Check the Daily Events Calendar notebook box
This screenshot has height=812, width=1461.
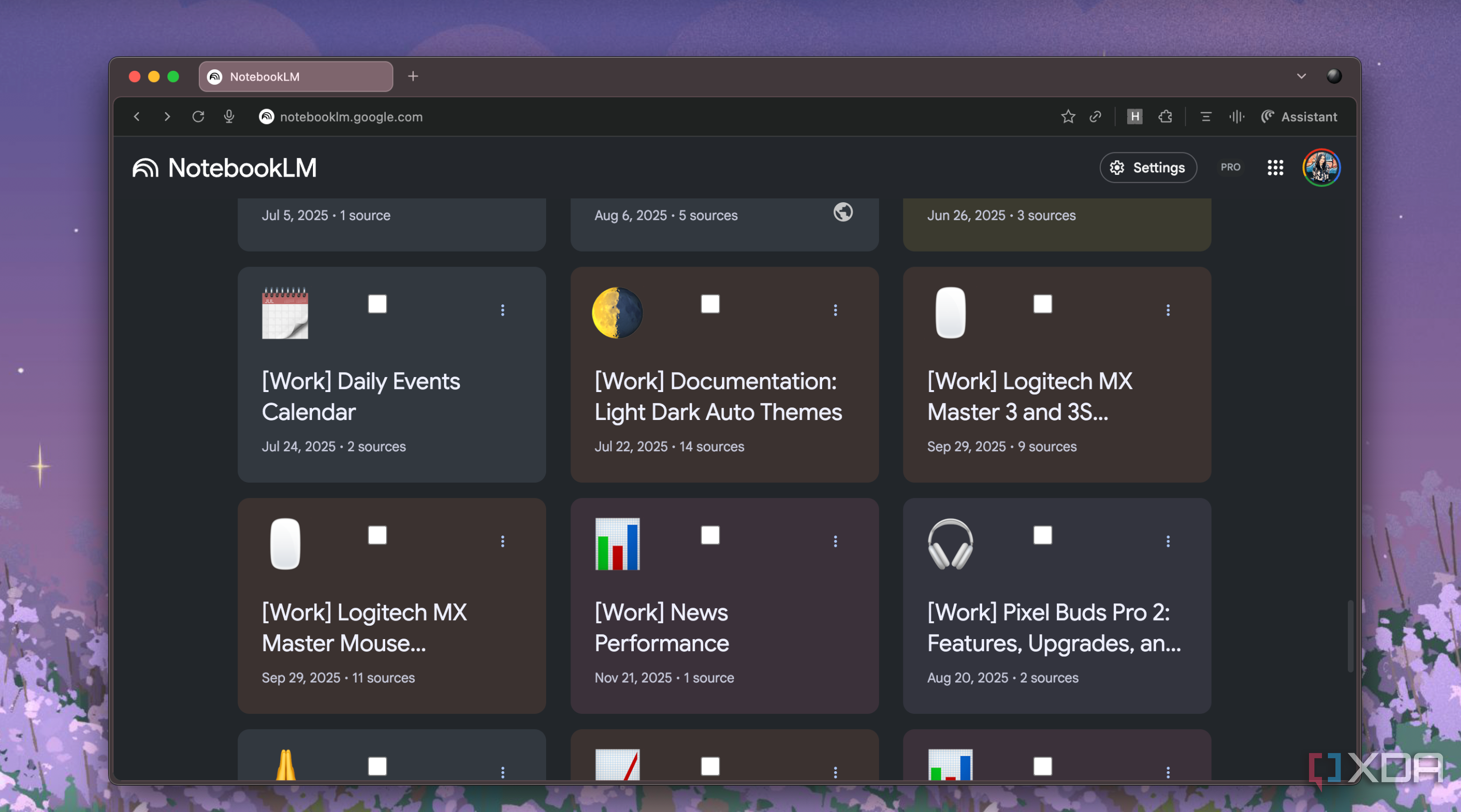(x=377, y=304)
